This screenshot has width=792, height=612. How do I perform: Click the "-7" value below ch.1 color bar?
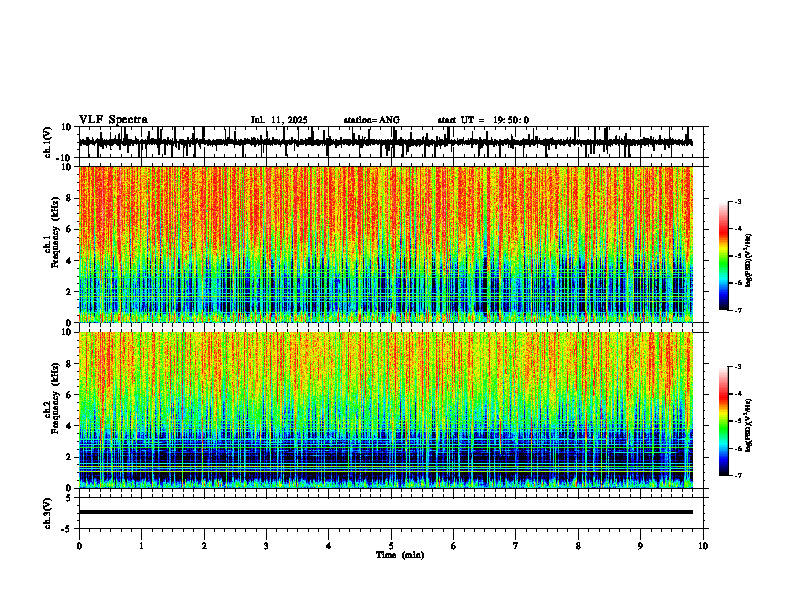pyautogui.click(x=738, y=310)
